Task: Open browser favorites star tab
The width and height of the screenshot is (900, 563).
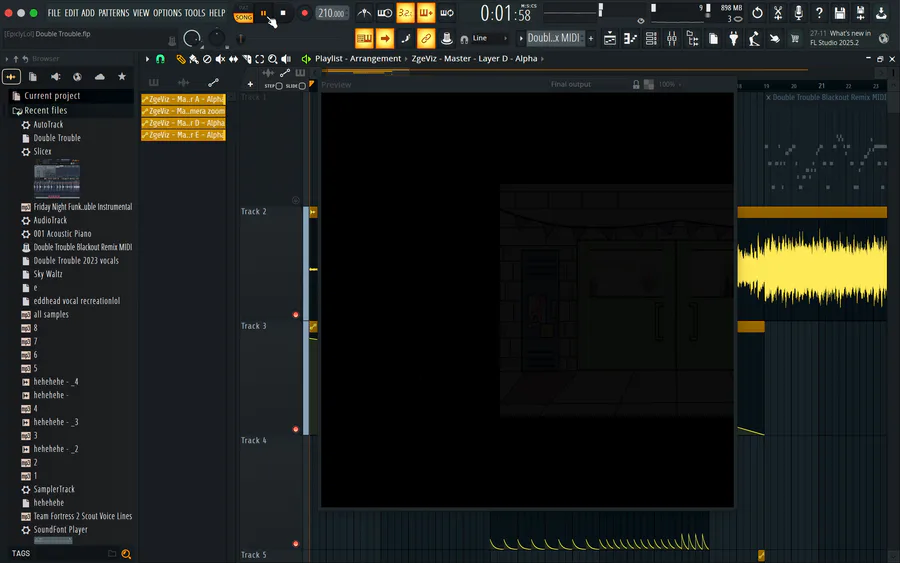Action: (x=122, y=76)
